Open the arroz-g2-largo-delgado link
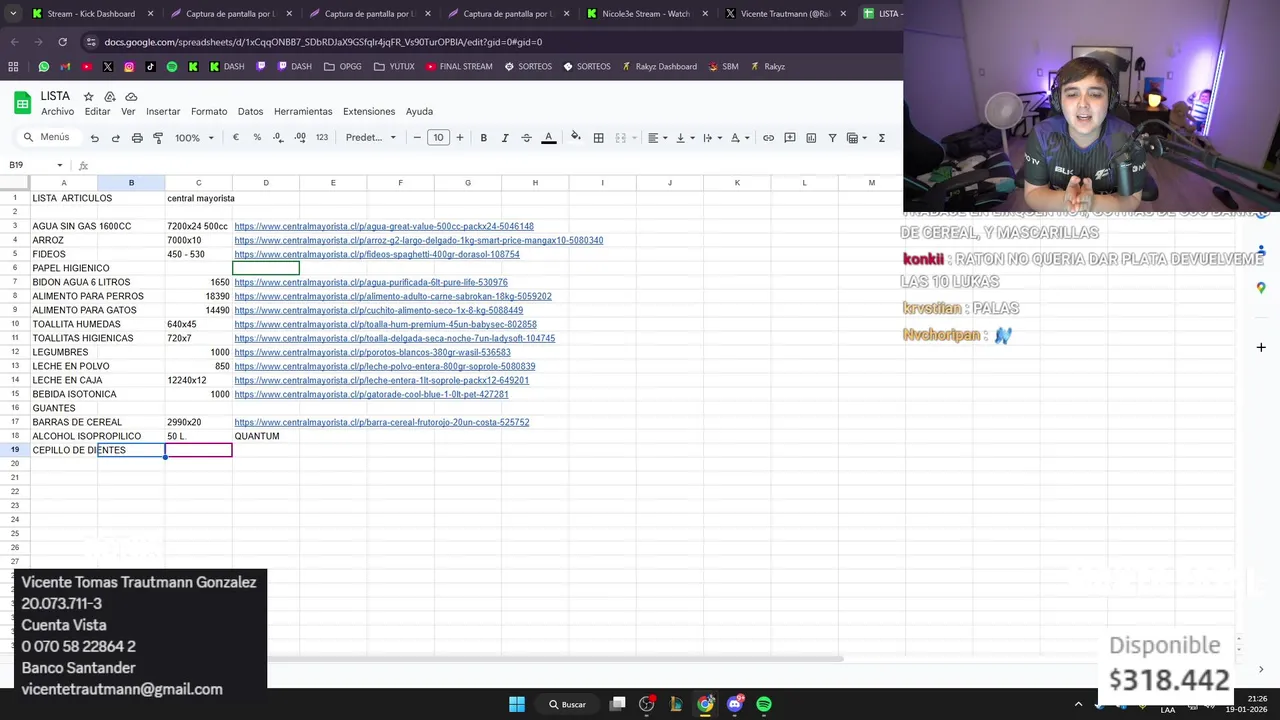 click(x=418, y=240)
